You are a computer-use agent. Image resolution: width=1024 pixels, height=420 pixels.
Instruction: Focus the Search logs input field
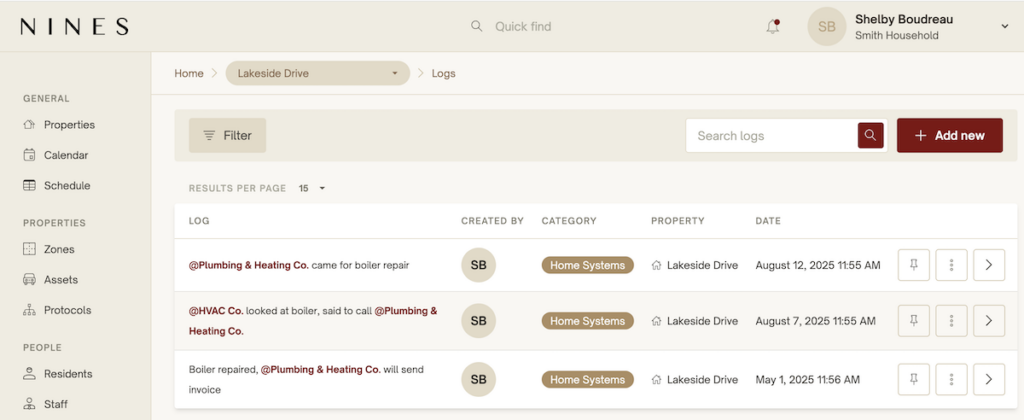point(771,135)
